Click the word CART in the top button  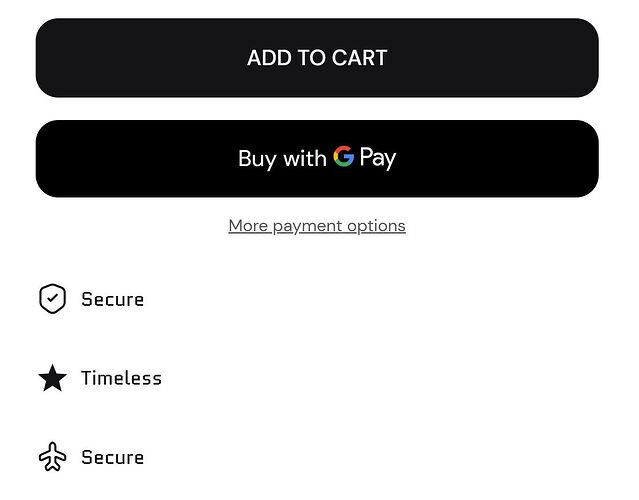point(357,58)
